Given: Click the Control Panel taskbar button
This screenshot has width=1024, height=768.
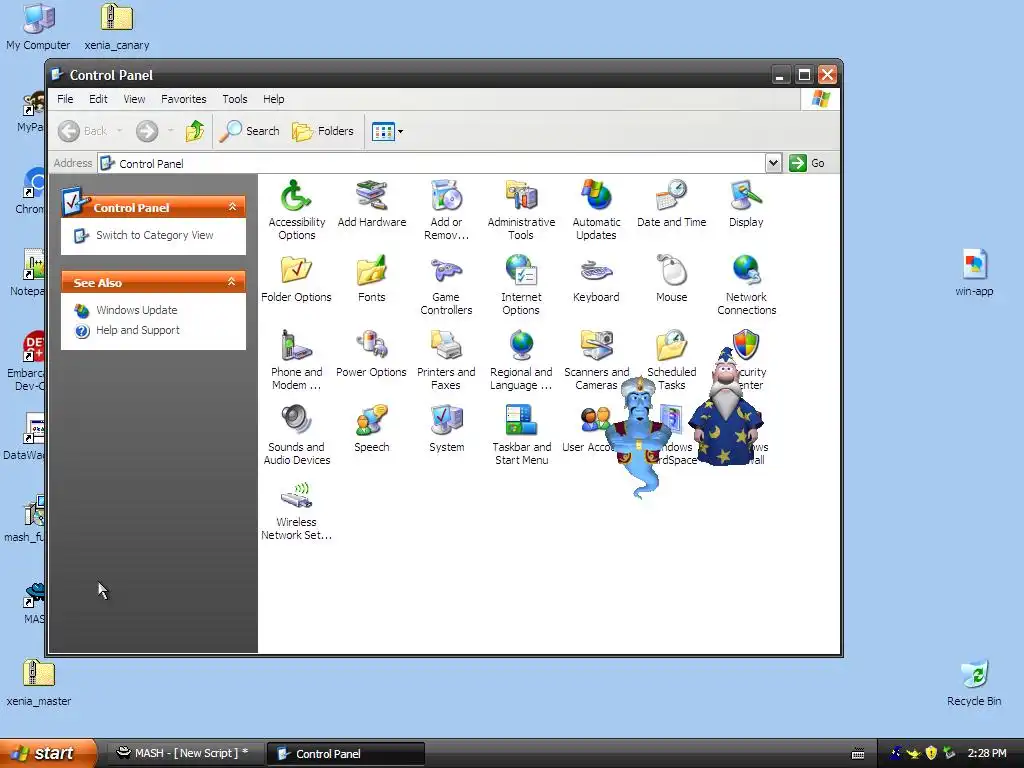Looking at the screenshot, I should point(346,754).
